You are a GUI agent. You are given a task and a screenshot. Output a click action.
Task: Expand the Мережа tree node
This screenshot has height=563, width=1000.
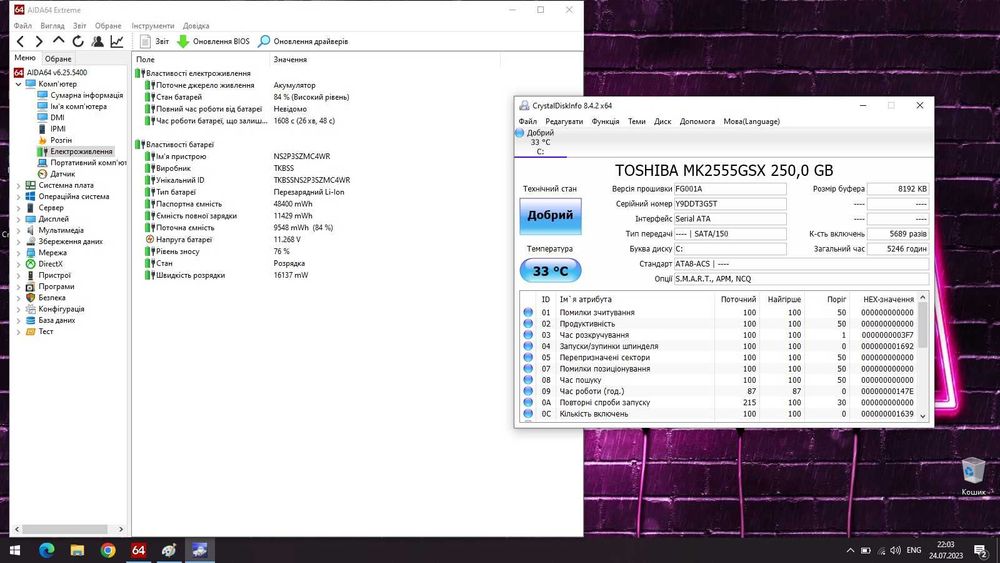click(18, 253)
